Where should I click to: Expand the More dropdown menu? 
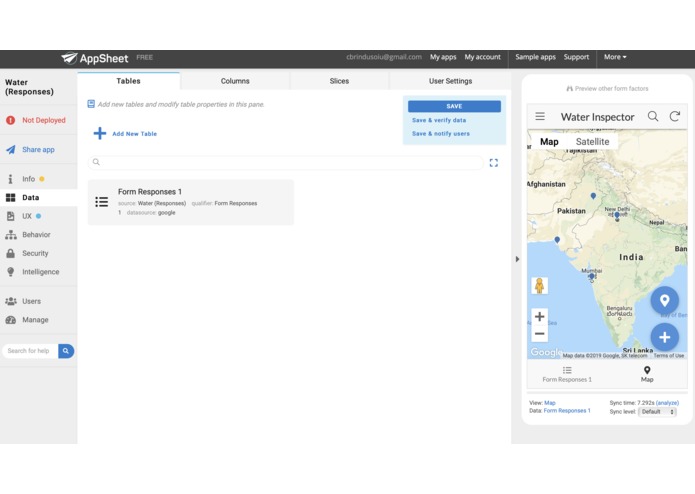[x=615, y=57]
